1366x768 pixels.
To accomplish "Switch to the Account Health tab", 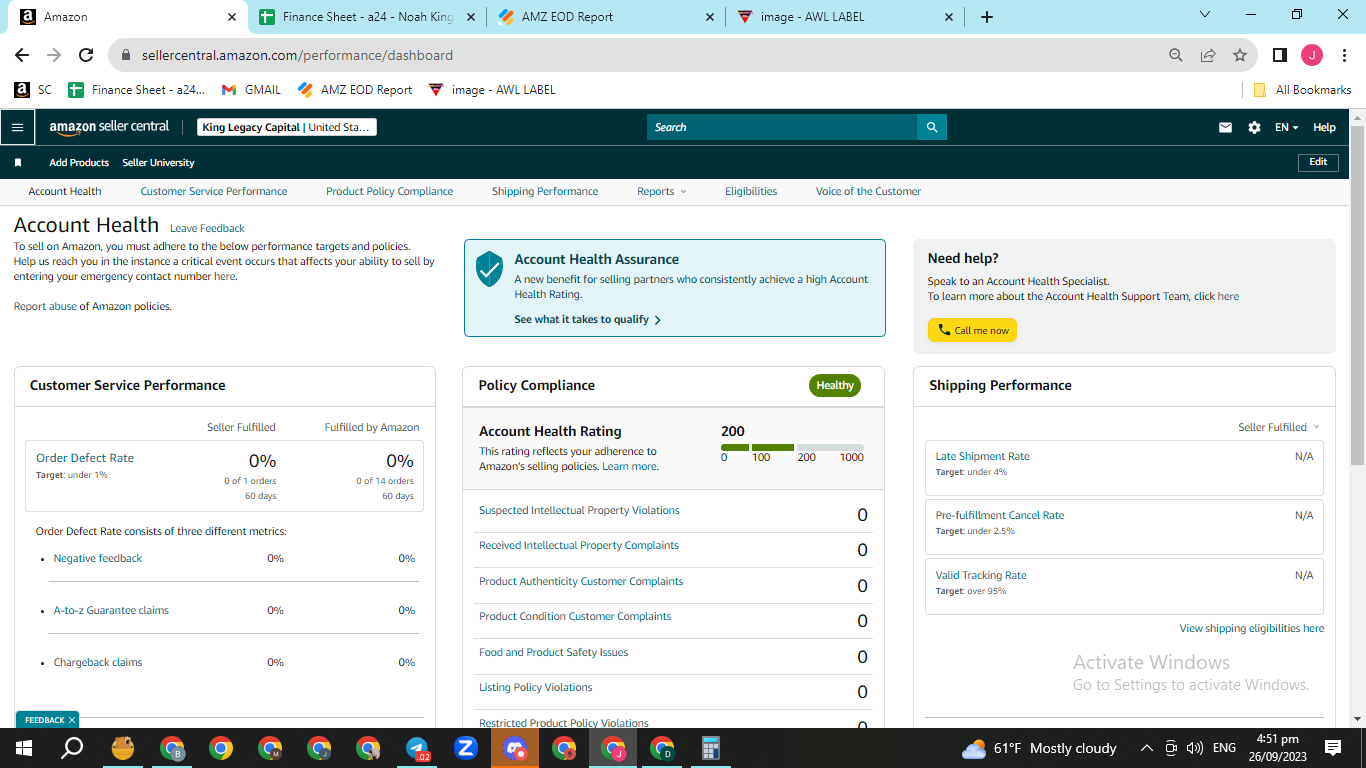I will click(x=65, y=191).
